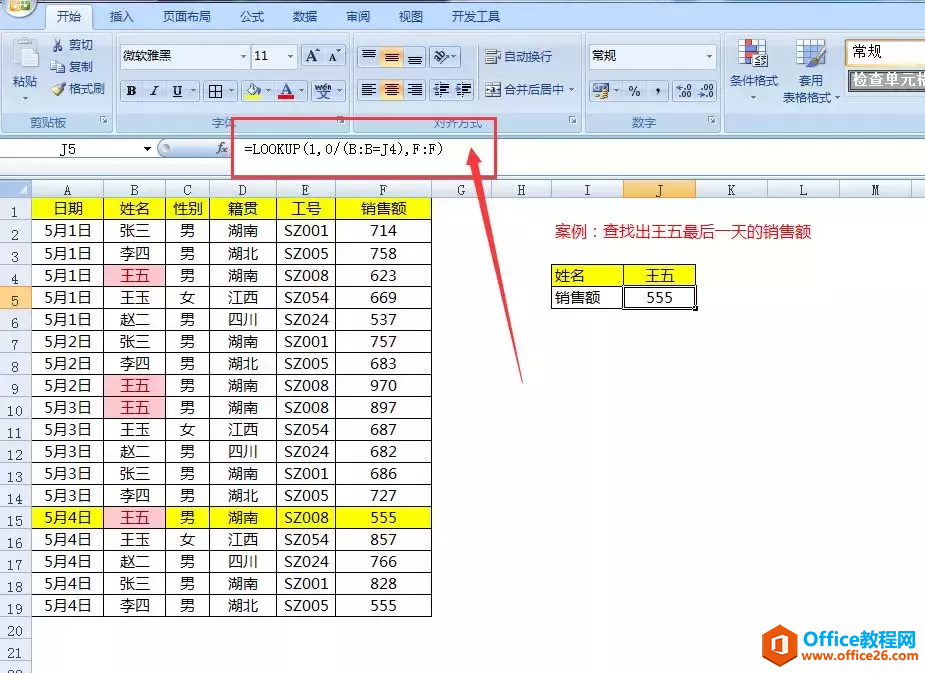
Task: Click Merge and Center (合并后居中) button
Action: (x=524, y=90)
